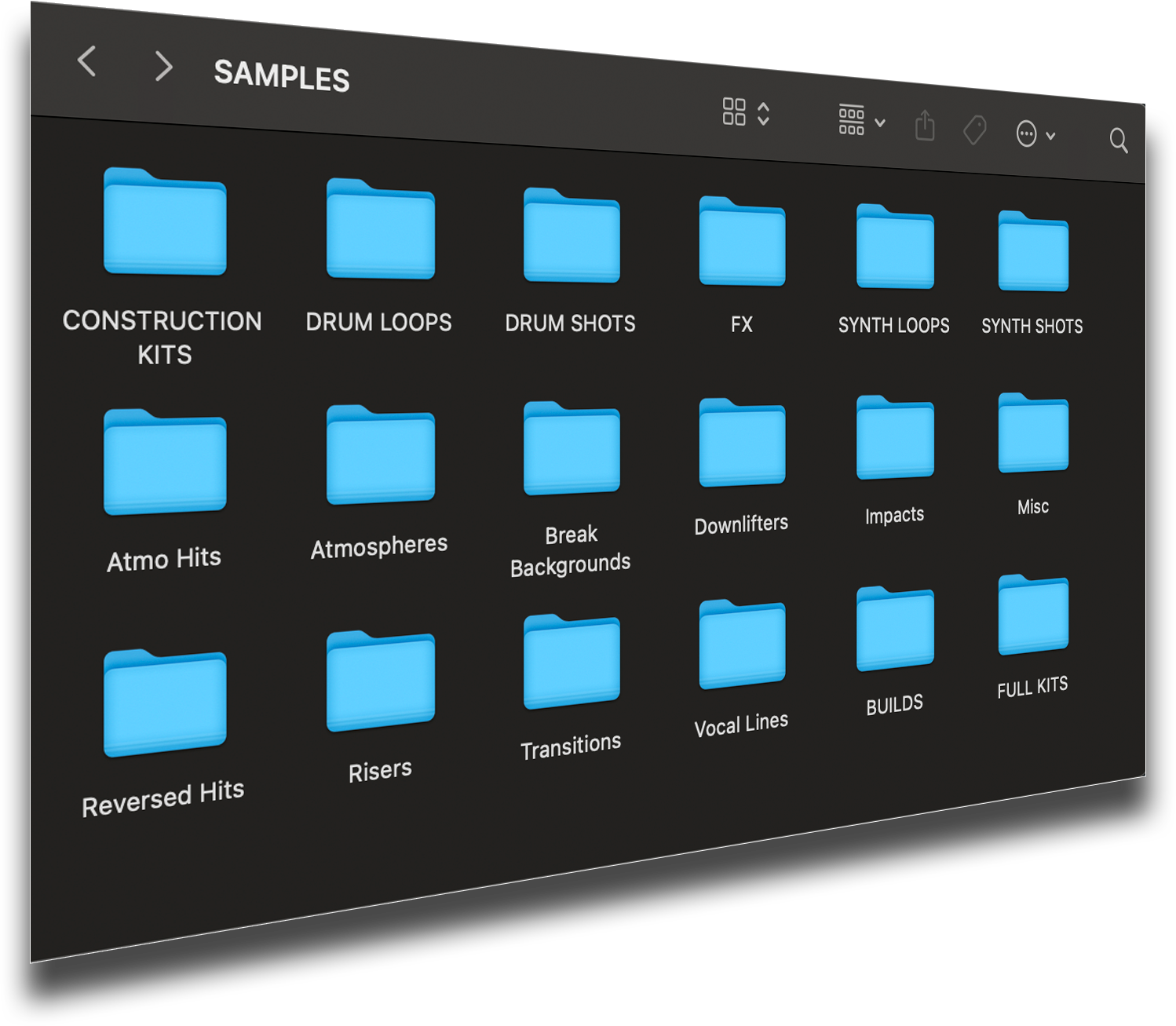Screen dimensions: 1176x1026
Task: Select the Reversed Hits folder
Action: [165, 704]
